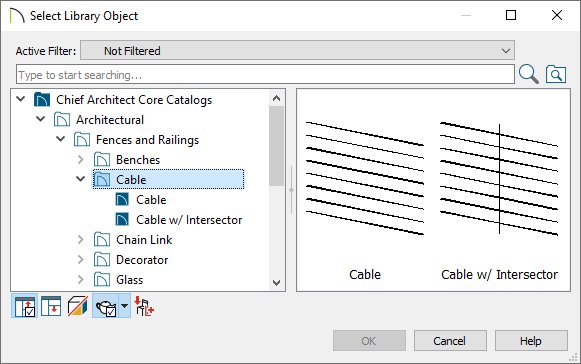Select the Cable library item under the Cable folder

pyautogui.click(x=151, y=200)
